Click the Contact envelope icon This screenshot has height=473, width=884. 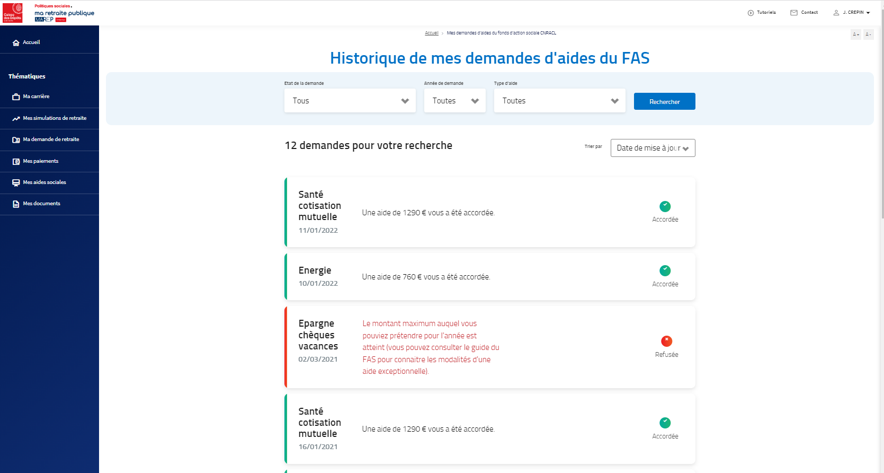pos(794,13)
